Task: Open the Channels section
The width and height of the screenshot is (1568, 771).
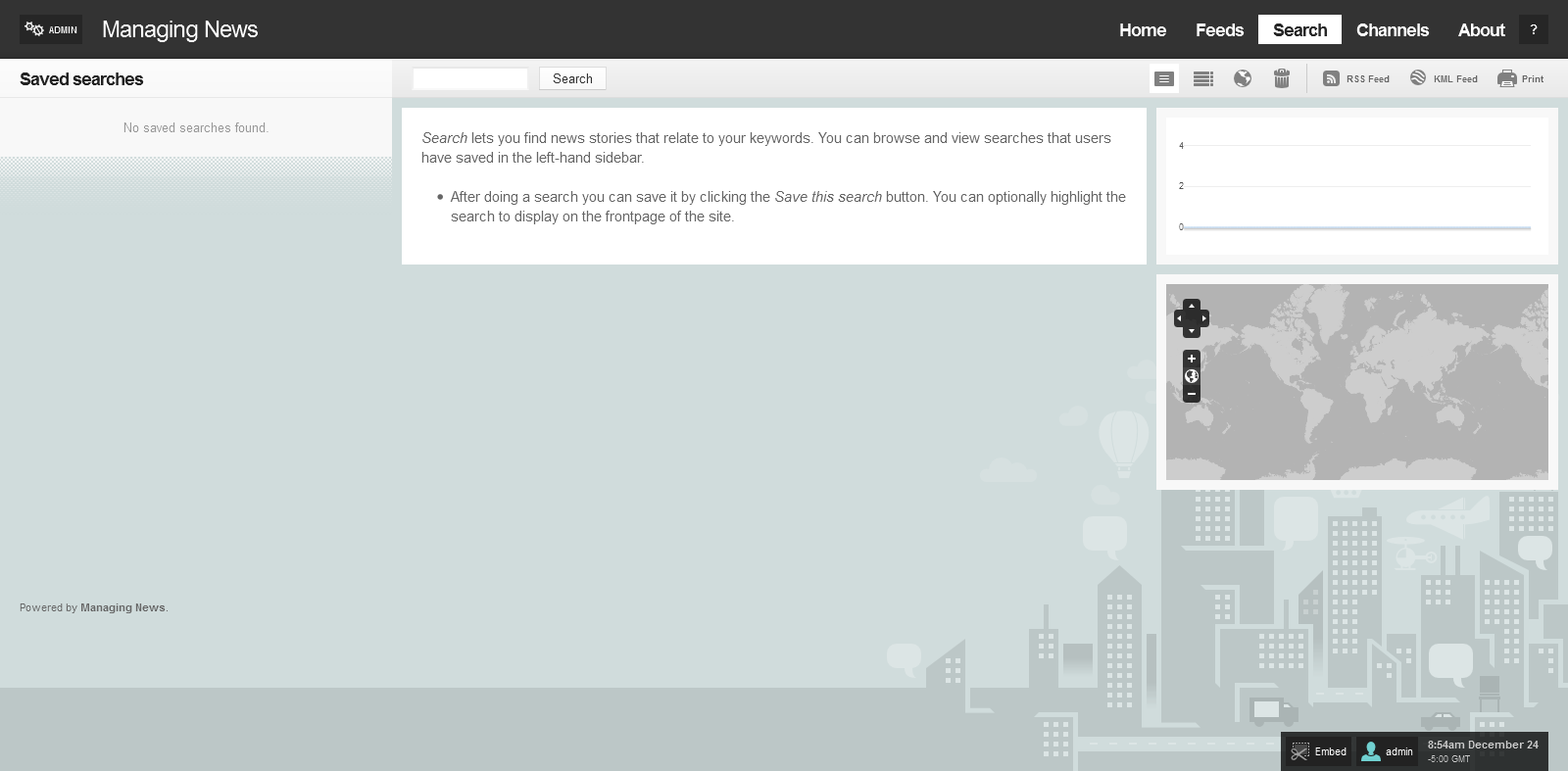Action: 1393,29
